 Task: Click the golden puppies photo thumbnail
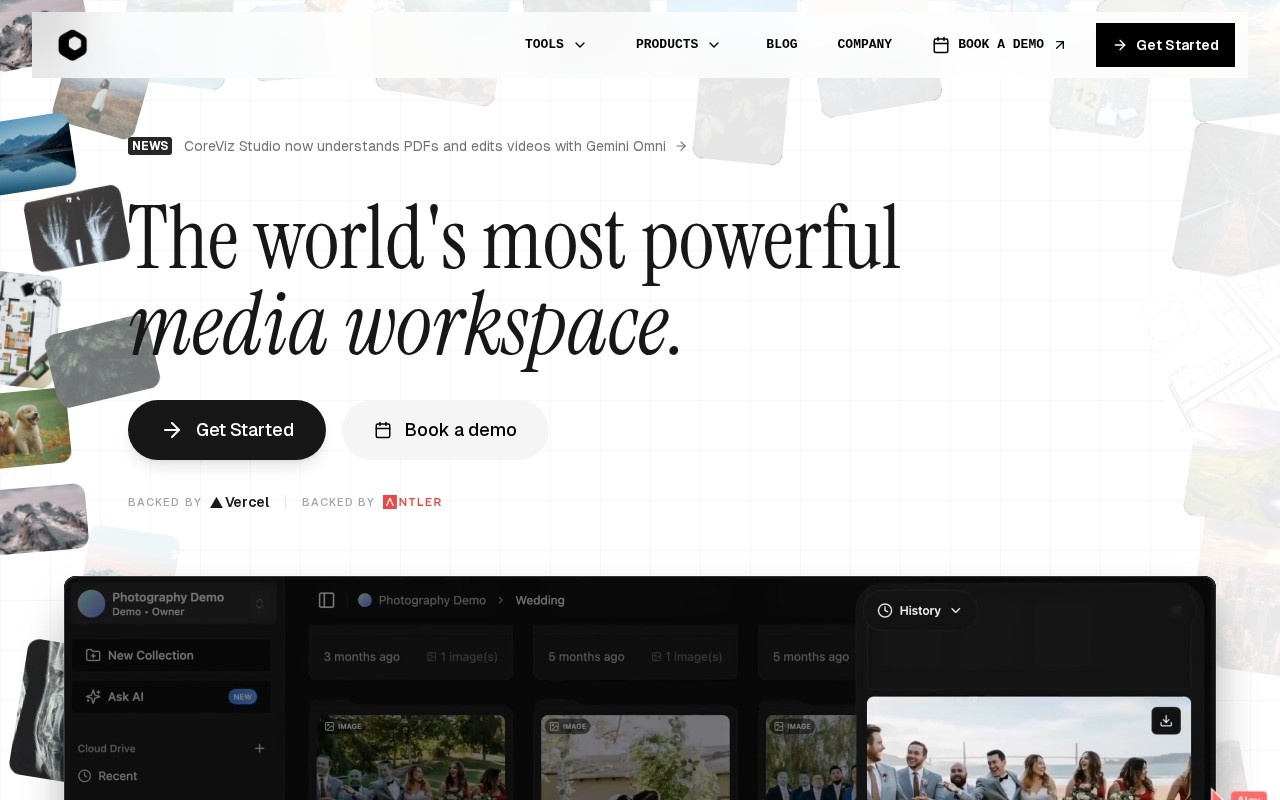tap(33, 428)
